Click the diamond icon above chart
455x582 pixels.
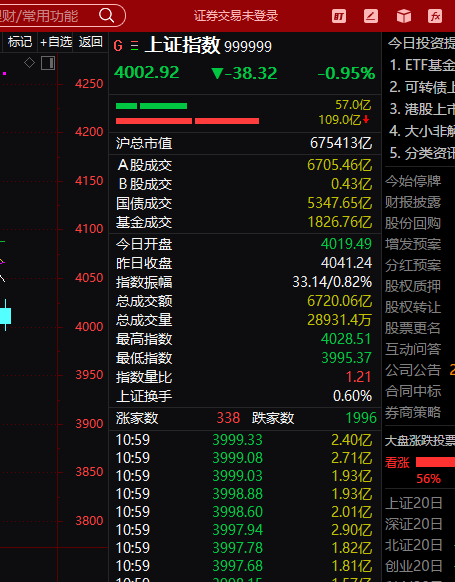(29, 63)
